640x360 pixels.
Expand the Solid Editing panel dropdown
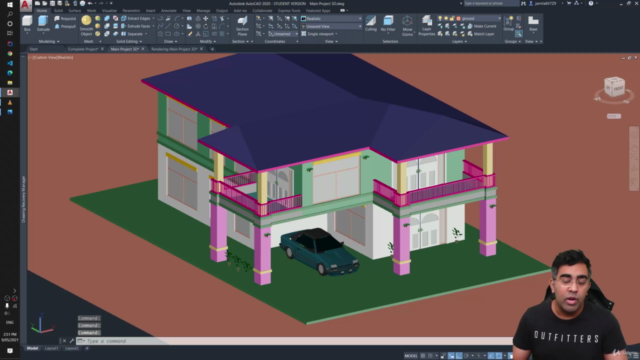[129, 41]
